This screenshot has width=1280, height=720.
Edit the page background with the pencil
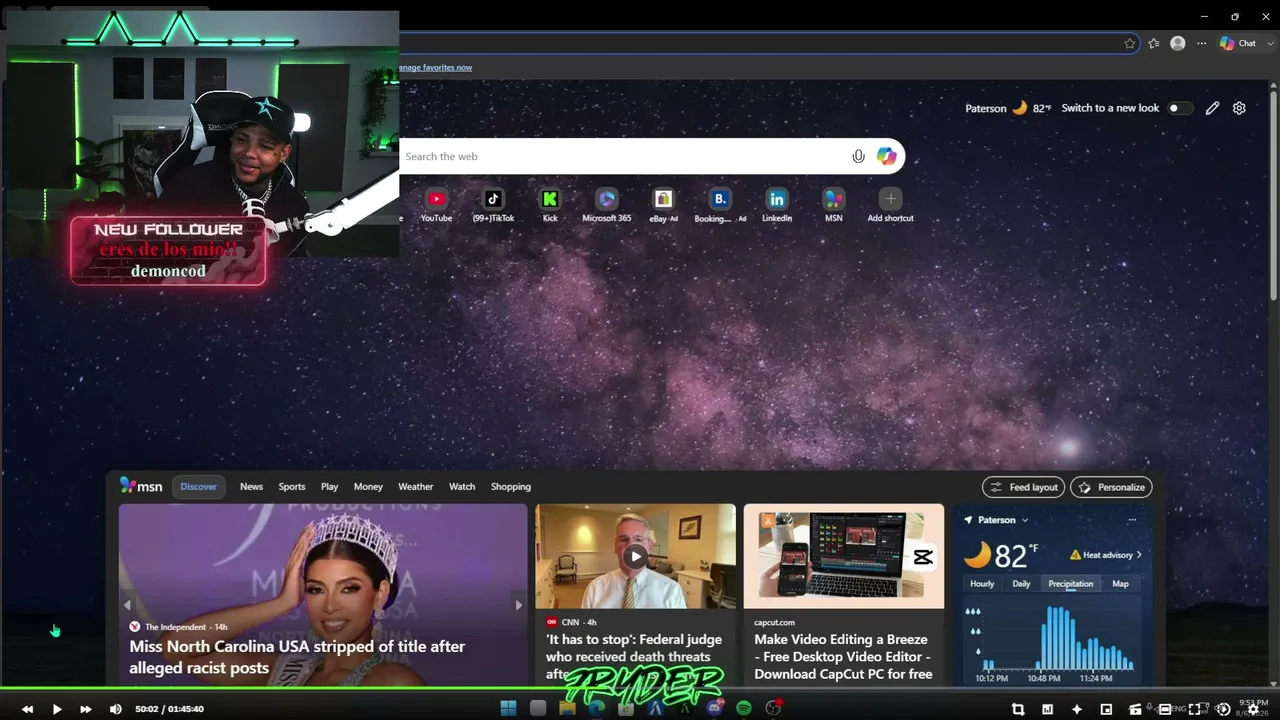(x=1212, y=108)
